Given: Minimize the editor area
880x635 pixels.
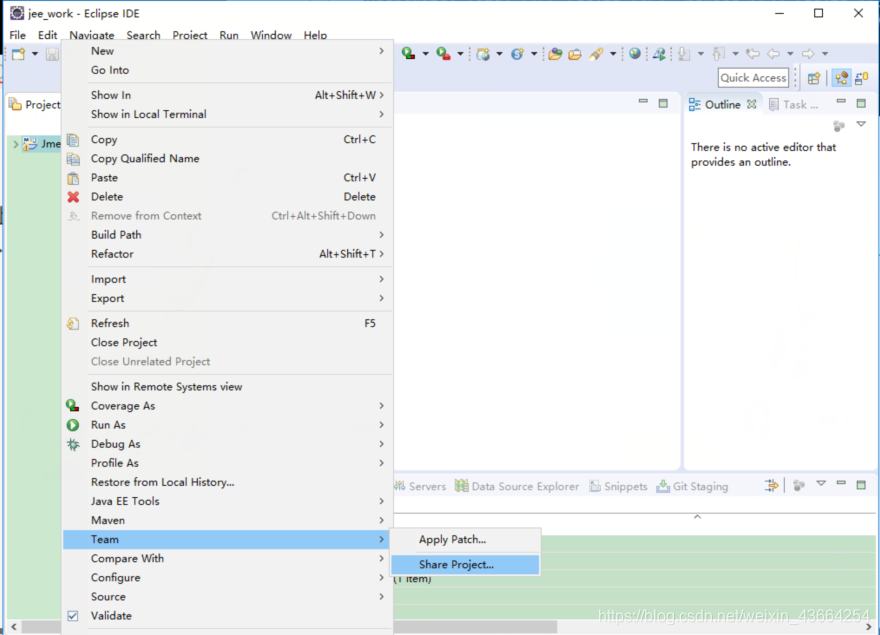Looking at the screenshot, I should click(643, 102).
